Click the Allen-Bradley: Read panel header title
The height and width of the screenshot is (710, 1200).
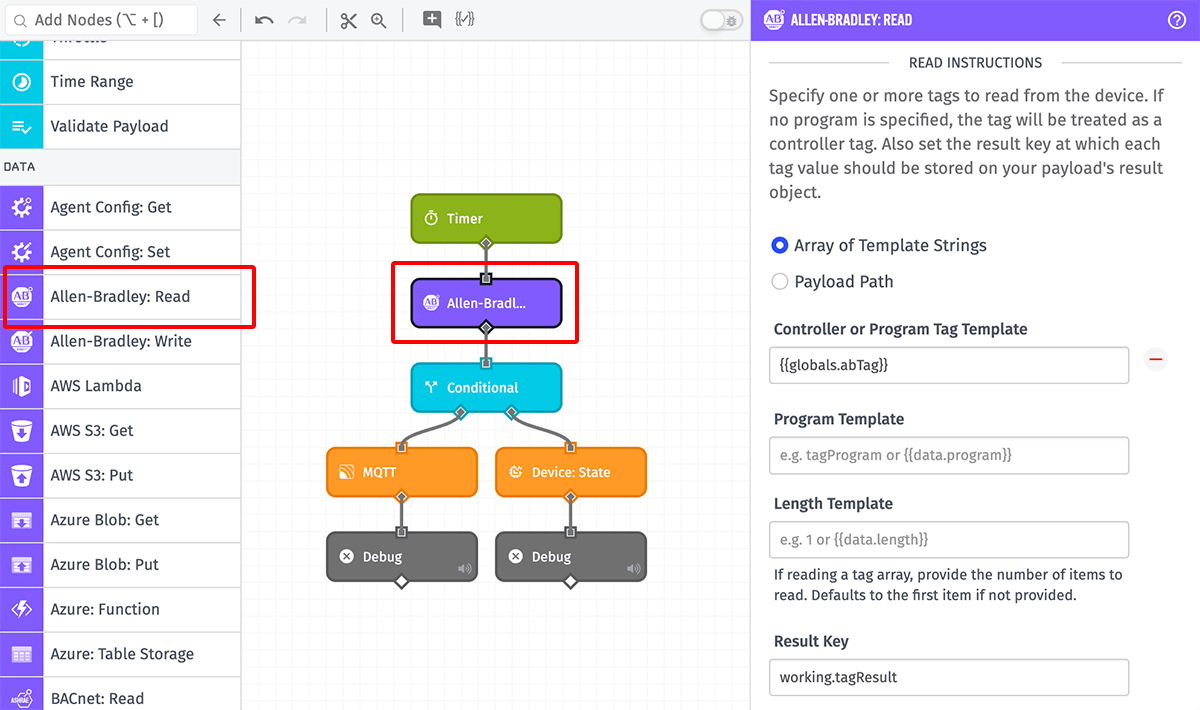[x=851, y=20]
